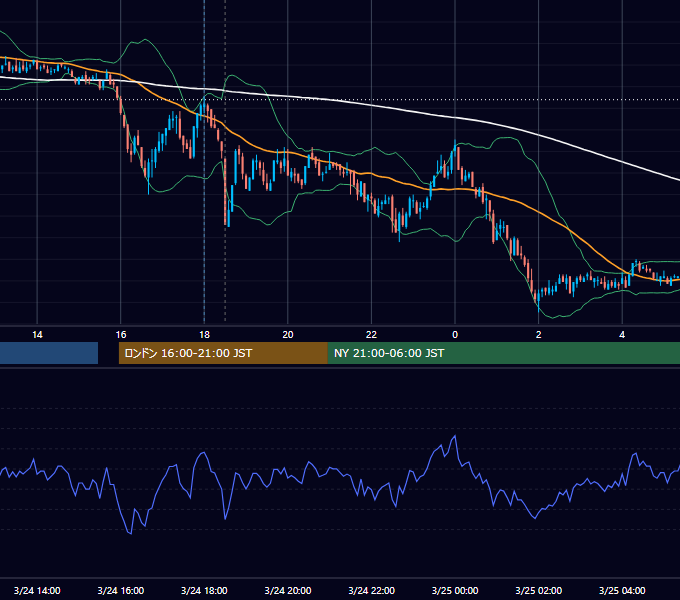Click the 3/24 14:00 date label
Image resolution: width=680 pixels, height=600 pixels.
(x=37, y=590)
